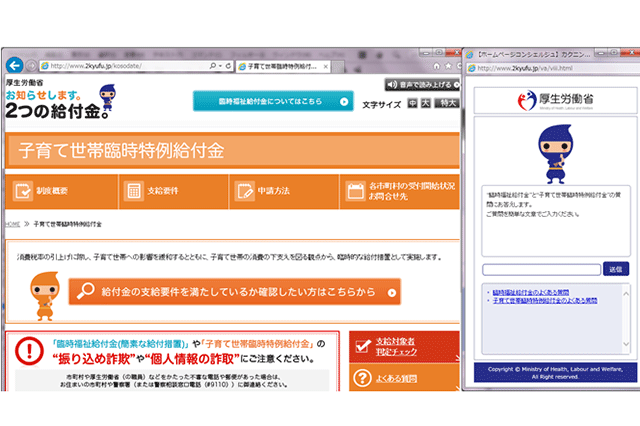Image resolution: width=640 pixels, height=426 pixels.
Task: Click the pencil note icon beside 申請方法
Action: (245, 191)
